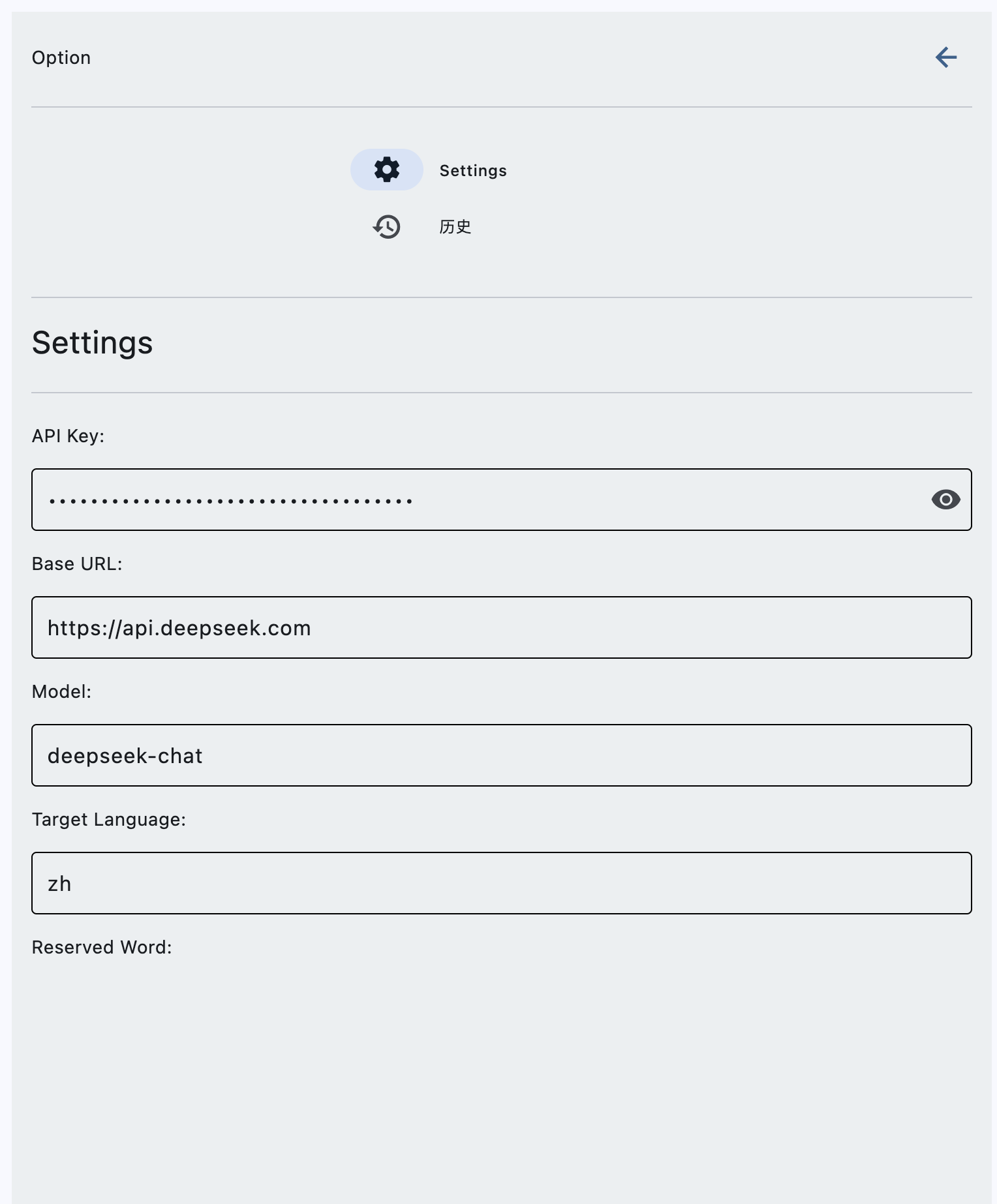Select the Settings navigation label
This screenshot has height=1204, width=997.
473,171
